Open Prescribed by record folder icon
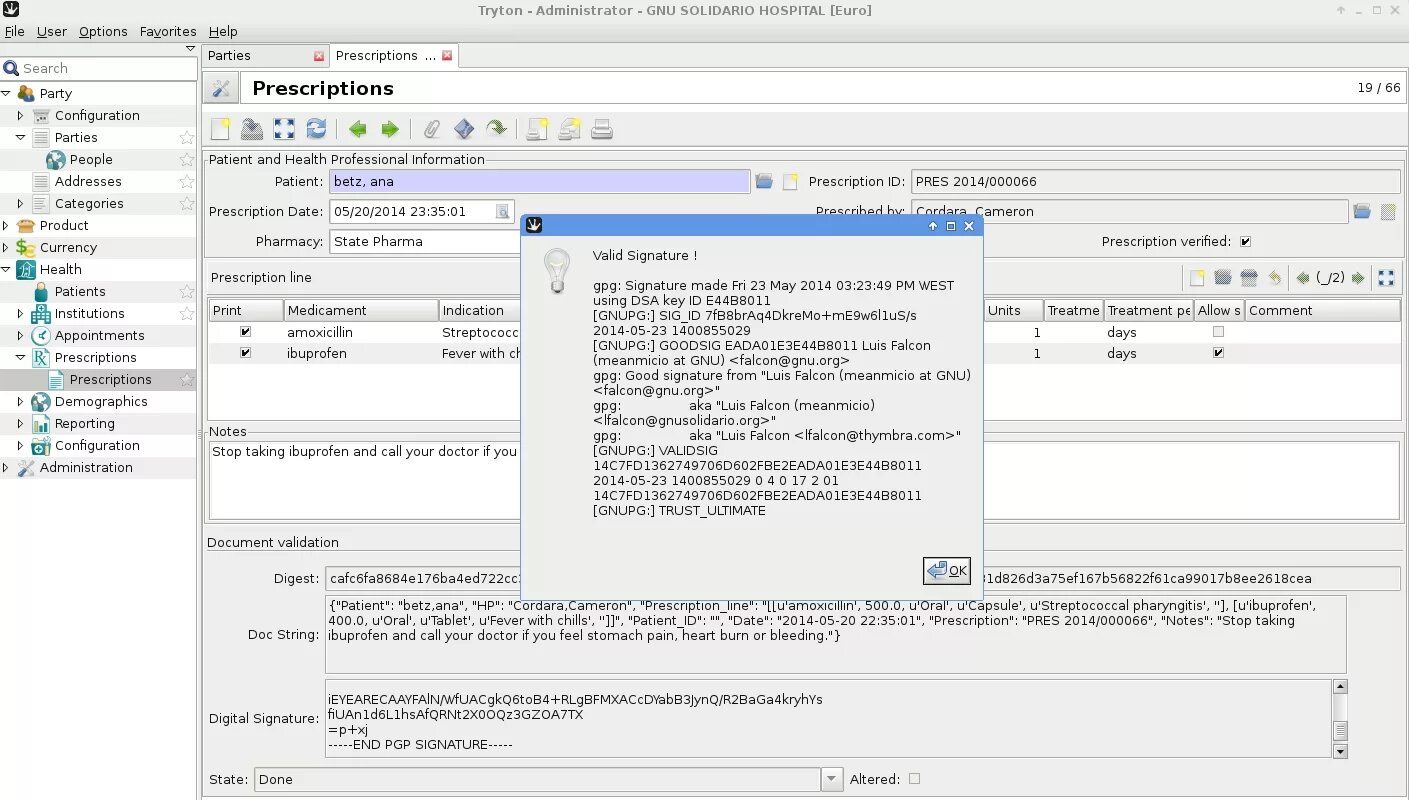 [1362, 211]
